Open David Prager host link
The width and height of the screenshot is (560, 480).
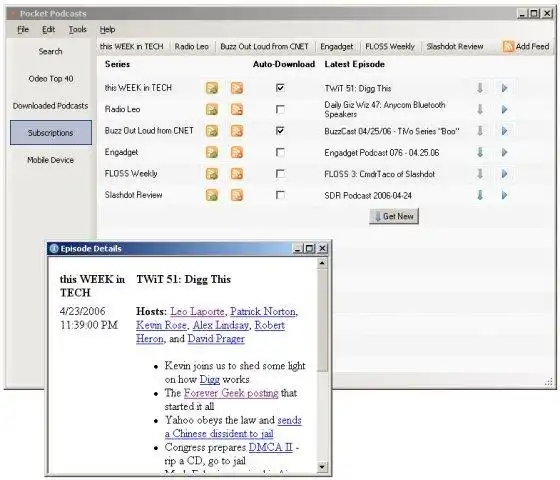[216, 339]
